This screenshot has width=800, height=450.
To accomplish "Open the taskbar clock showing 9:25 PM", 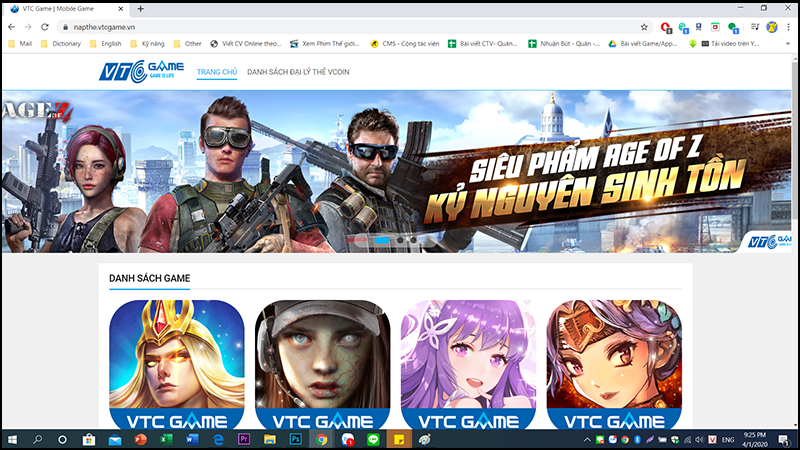I will 755,439.
